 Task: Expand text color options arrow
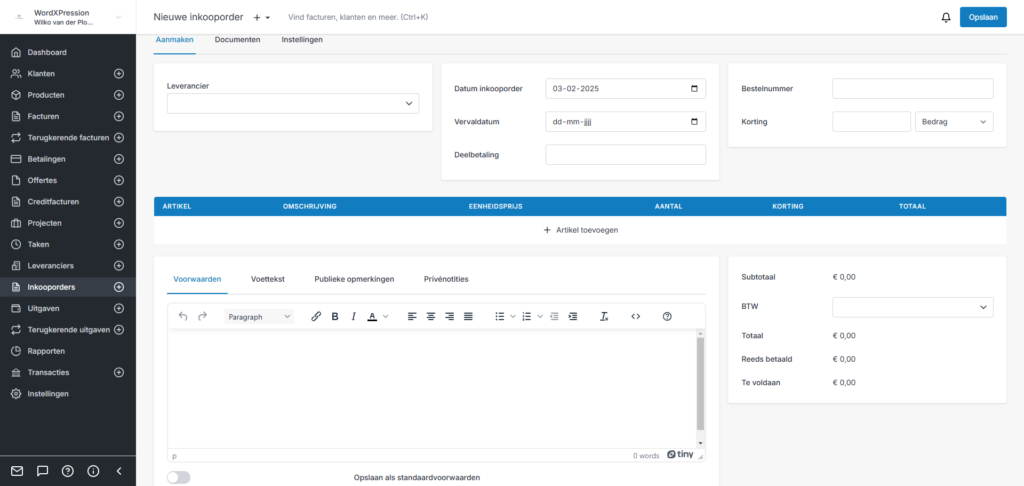point(385,316)
